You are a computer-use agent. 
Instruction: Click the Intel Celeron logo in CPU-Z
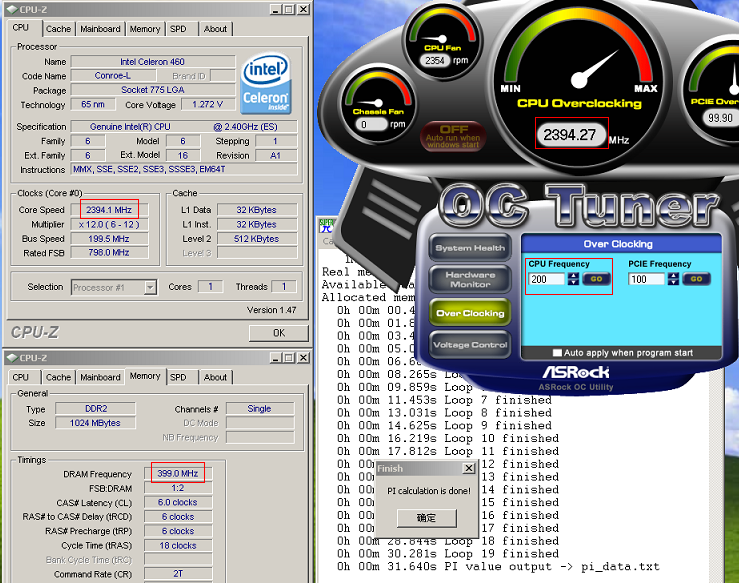click(x=266, y=83)
